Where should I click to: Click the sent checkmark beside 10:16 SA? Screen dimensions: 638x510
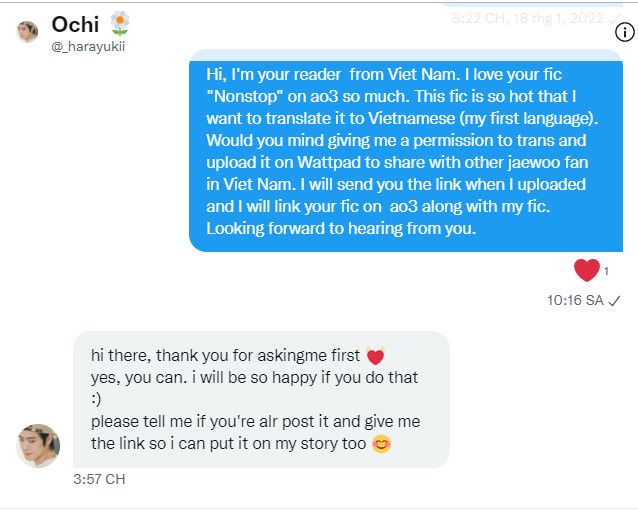point(614,301)
